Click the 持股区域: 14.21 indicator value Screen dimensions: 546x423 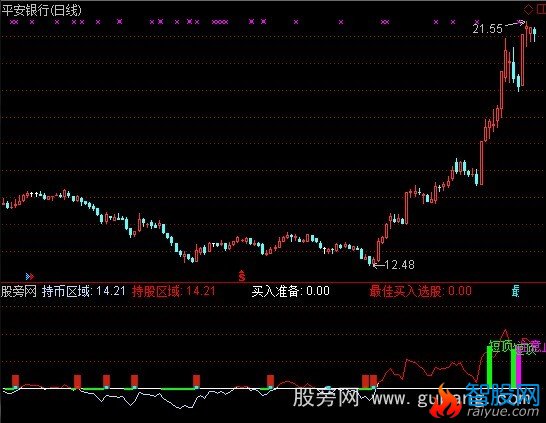click(174, 291)
